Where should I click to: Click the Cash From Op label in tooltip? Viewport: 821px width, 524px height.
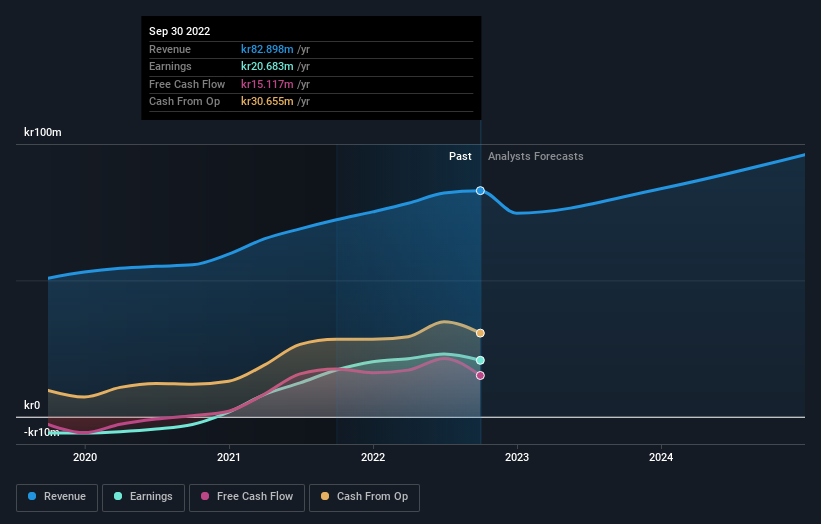[184, 102]
